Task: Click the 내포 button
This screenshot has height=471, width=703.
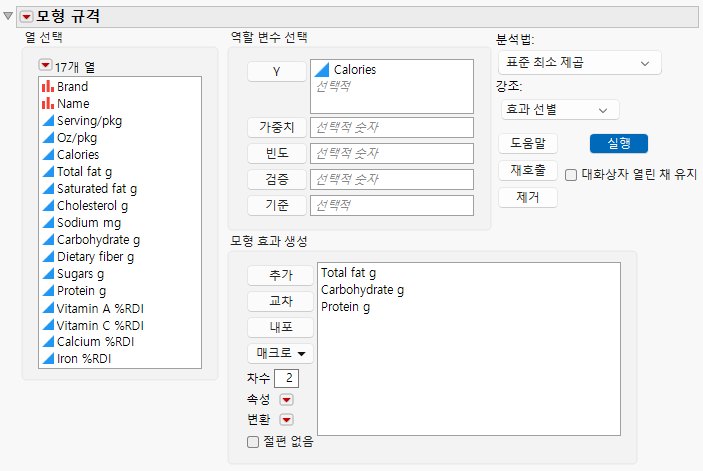Action: (x=280, y=328)
